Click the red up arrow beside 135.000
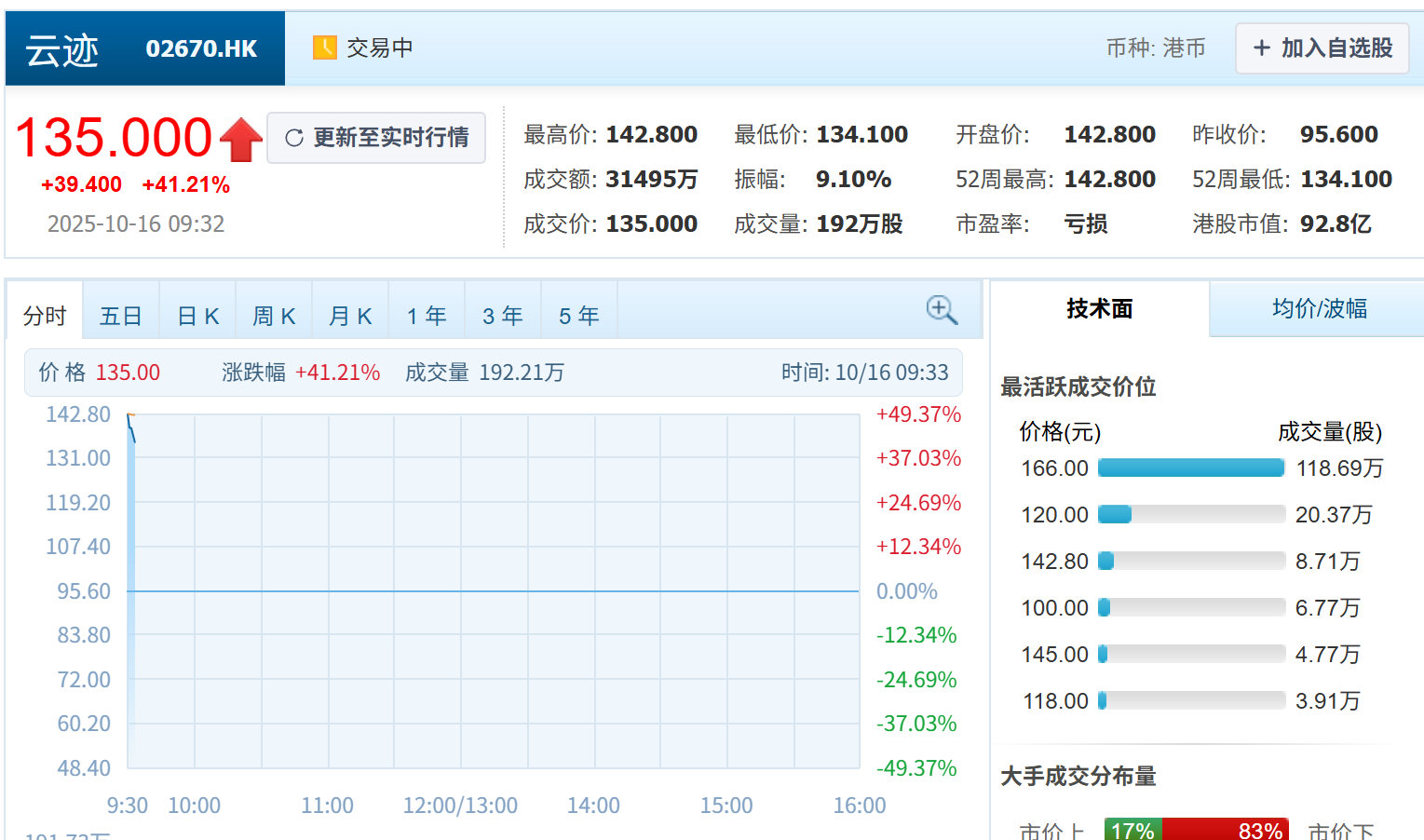Image resolution: width=1424 pixels, height=840 pixels. pos(240,138)
